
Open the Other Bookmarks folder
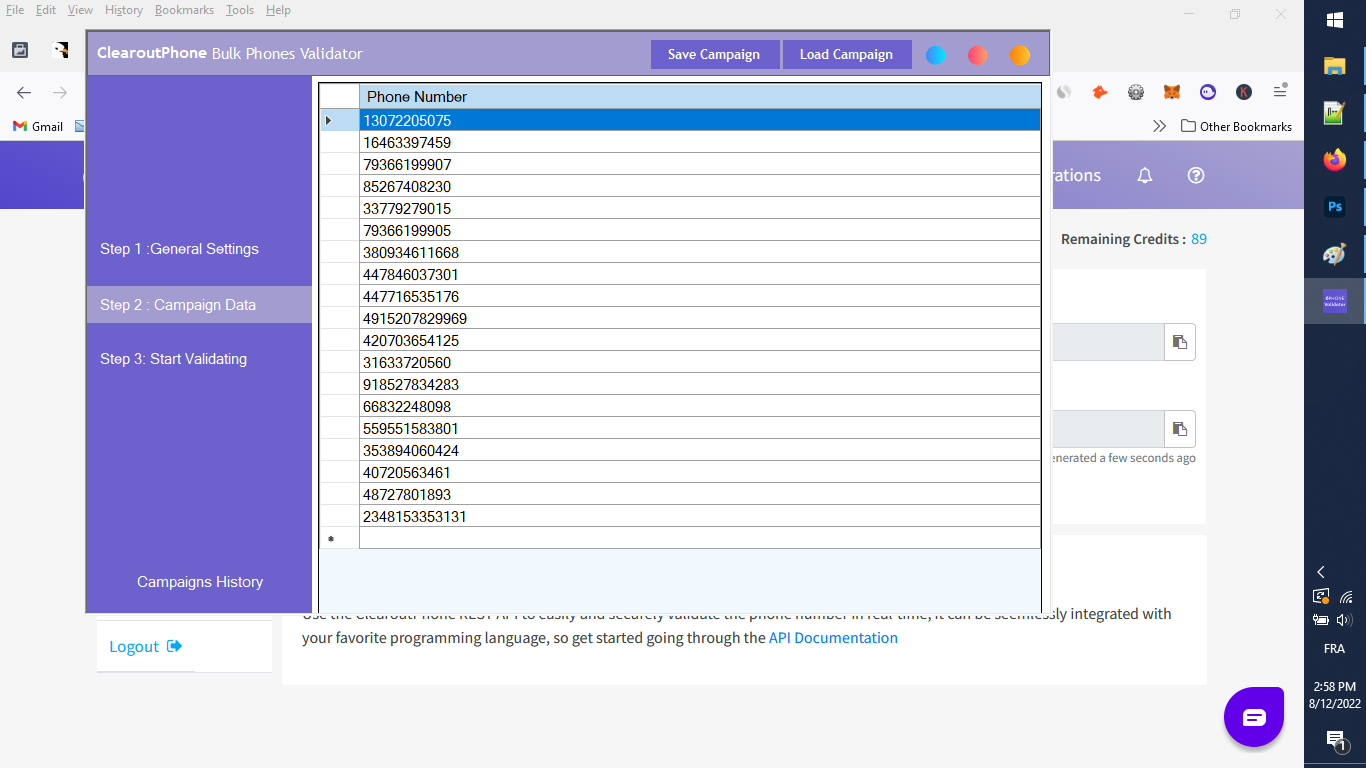click(1236, 127)
